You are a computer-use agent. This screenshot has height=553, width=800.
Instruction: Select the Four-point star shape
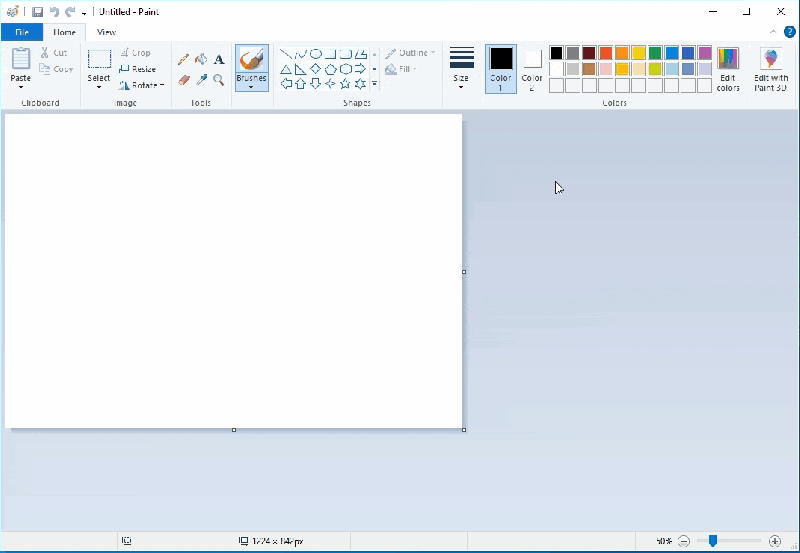[x=331, y=84]
